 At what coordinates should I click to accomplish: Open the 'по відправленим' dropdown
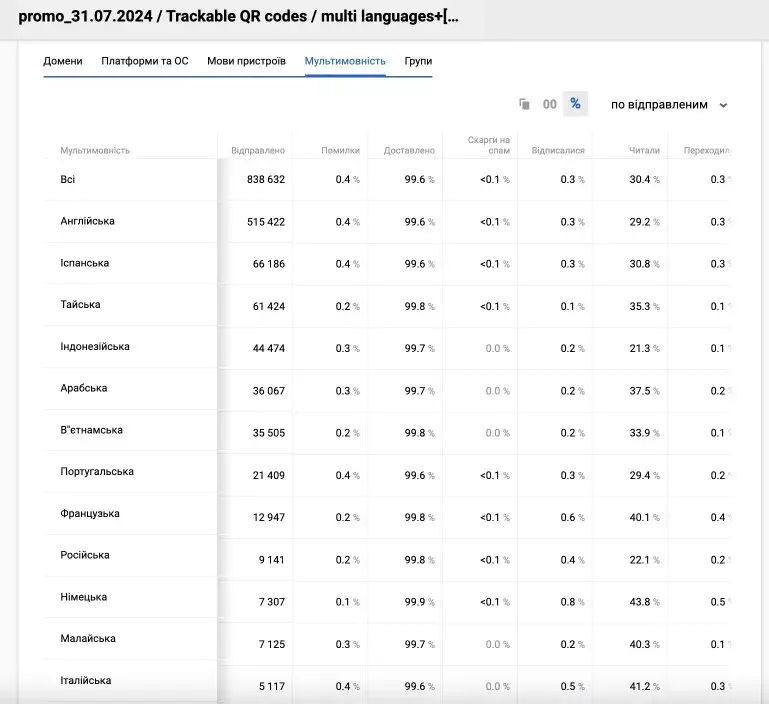click(669, 104)
